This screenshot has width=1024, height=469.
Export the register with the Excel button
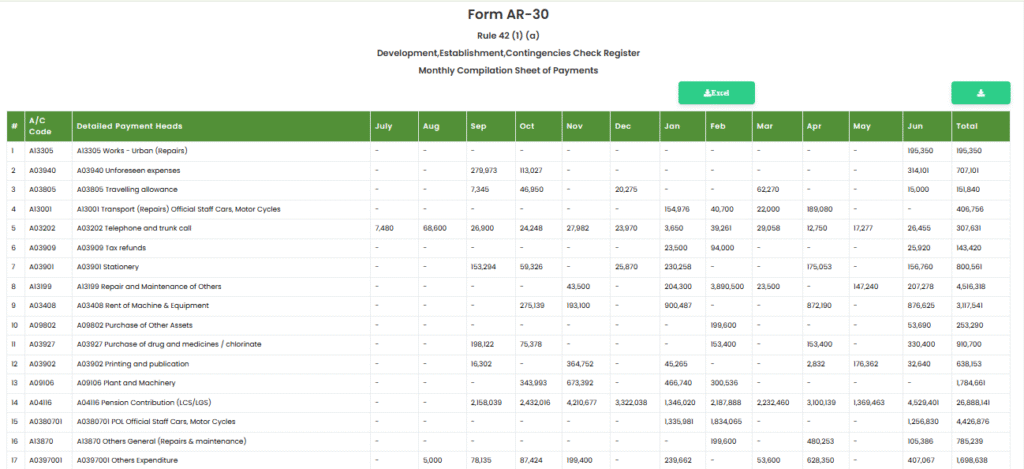click(x=716, y=93)
